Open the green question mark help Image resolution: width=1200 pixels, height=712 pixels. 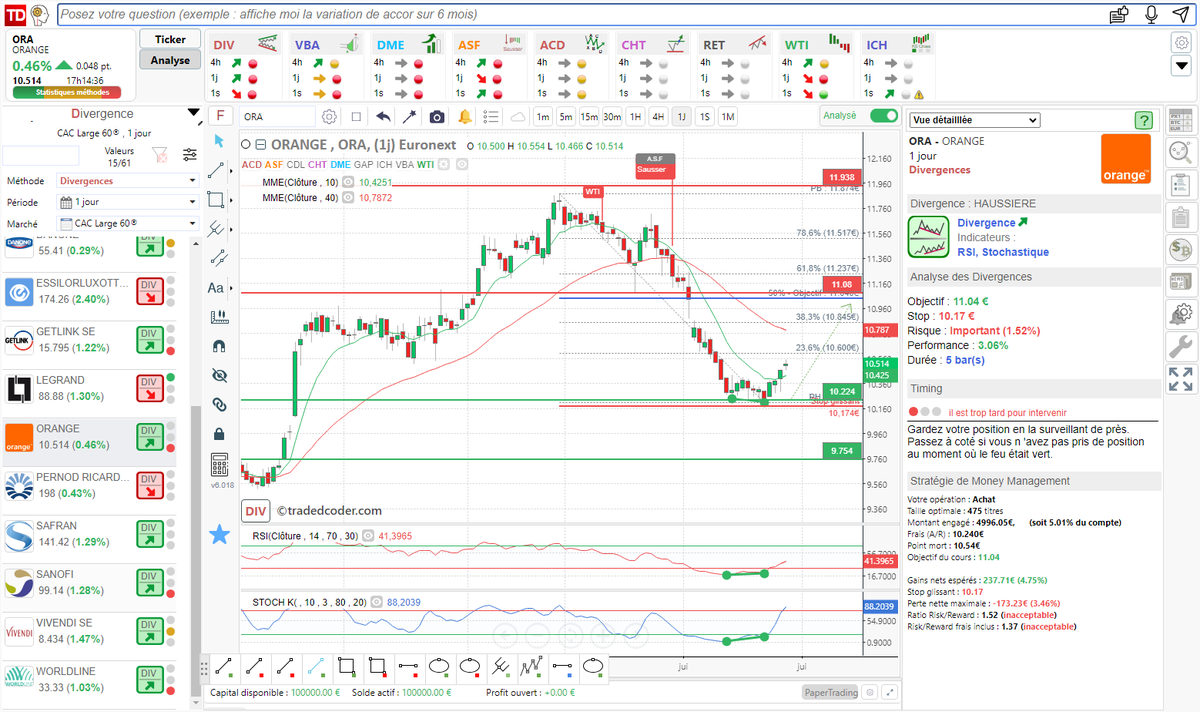[1143, 120]
